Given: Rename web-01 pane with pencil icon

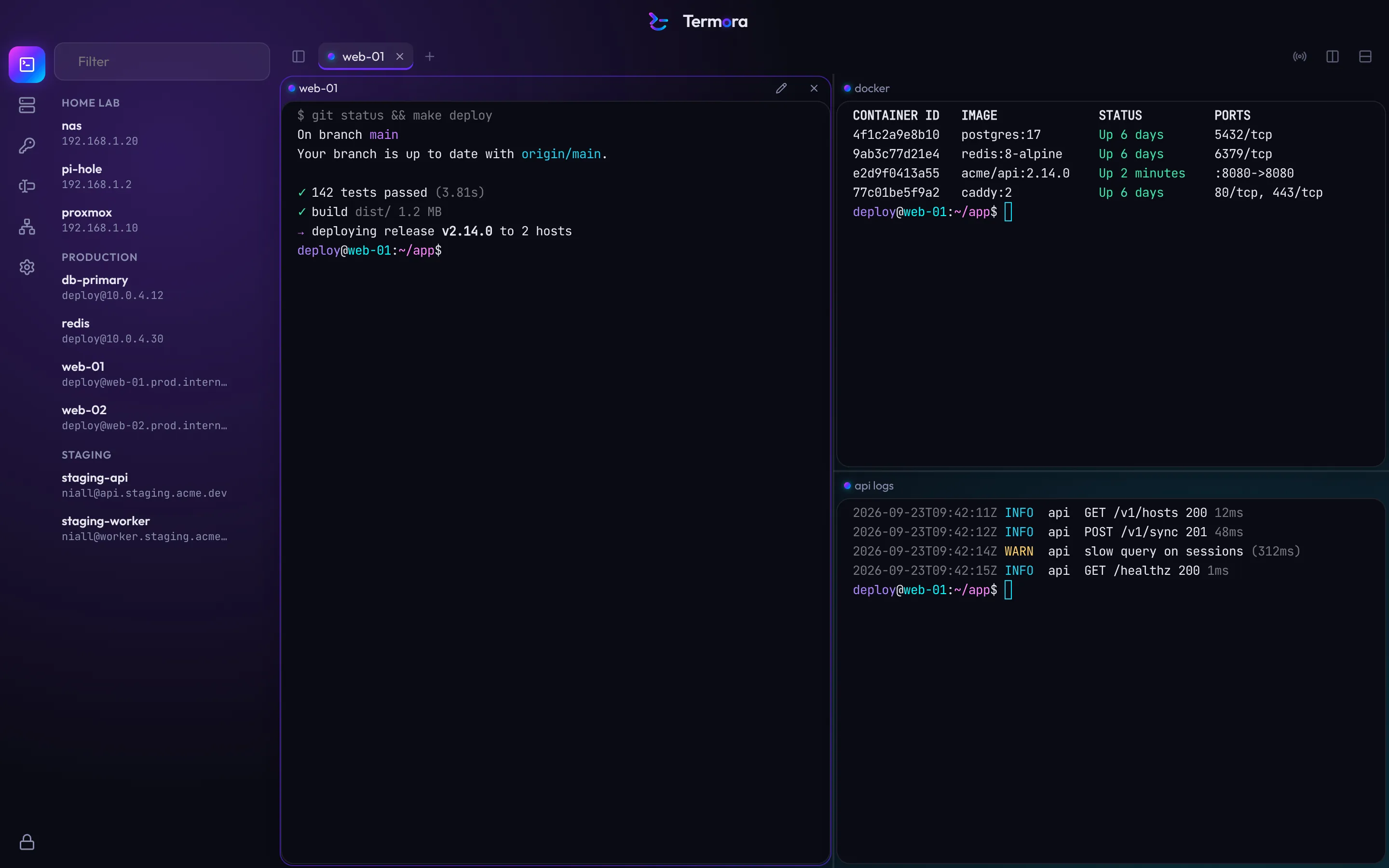Looking at the screenshot, I should click(781, 88).
